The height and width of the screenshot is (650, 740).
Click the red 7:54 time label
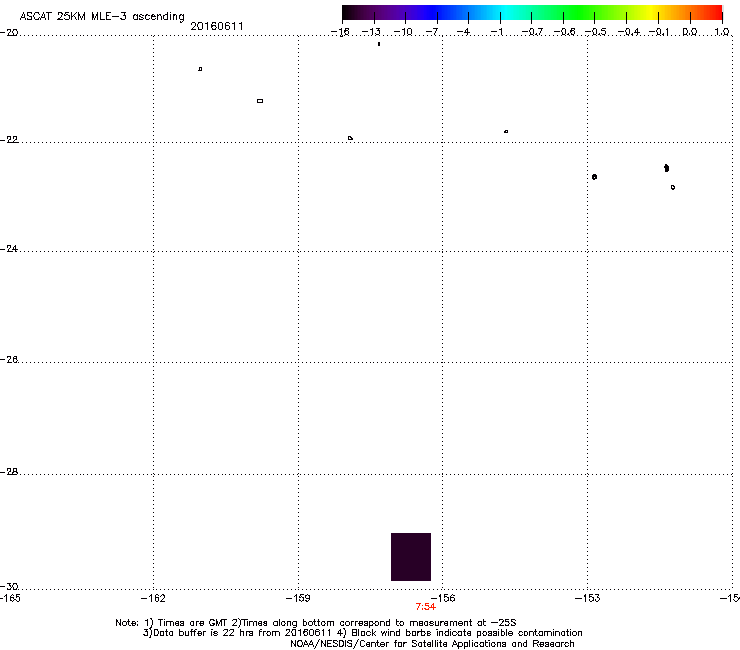tap(425, 607)
